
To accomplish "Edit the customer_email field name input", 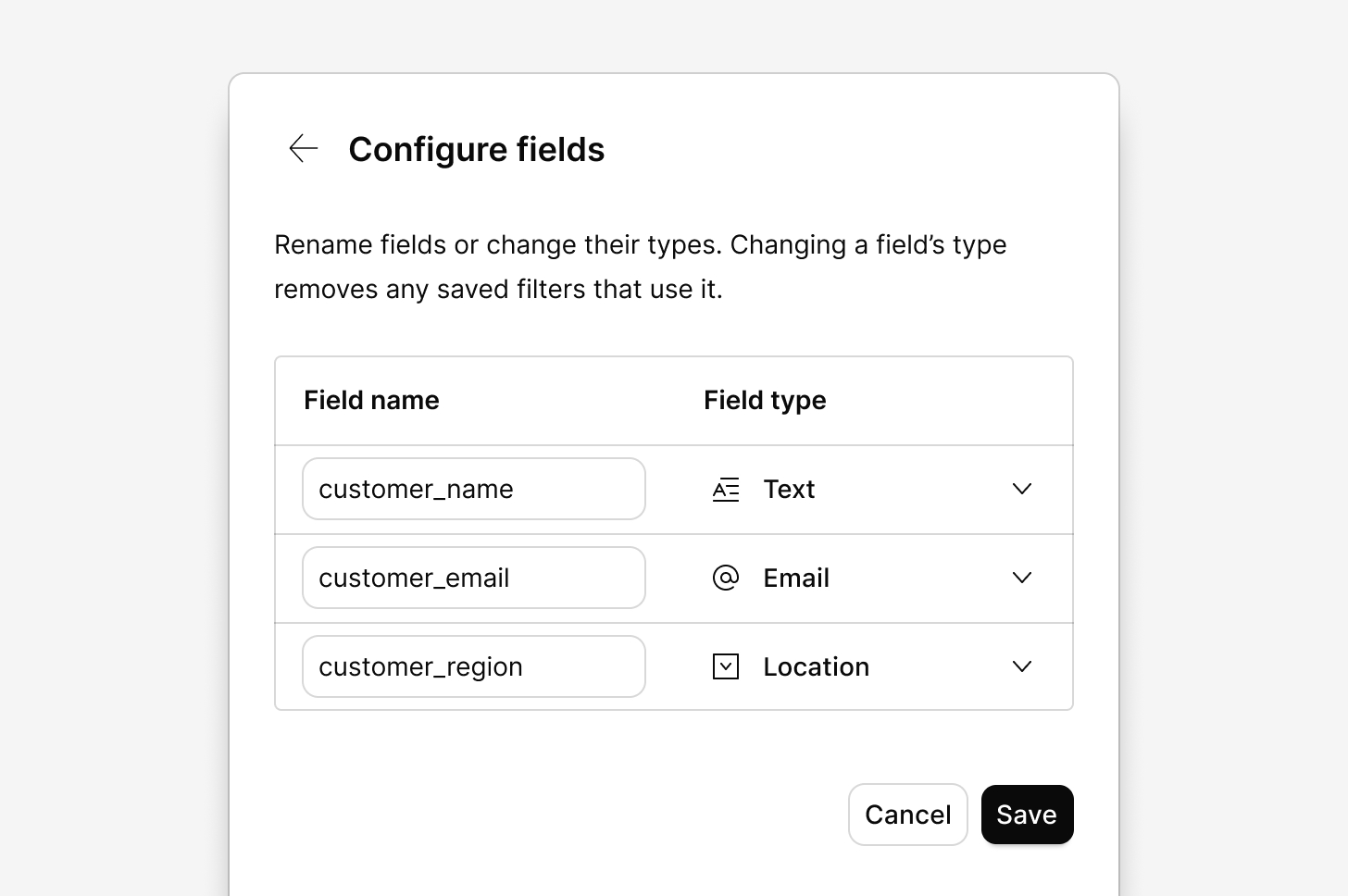I will click(474, 578).
